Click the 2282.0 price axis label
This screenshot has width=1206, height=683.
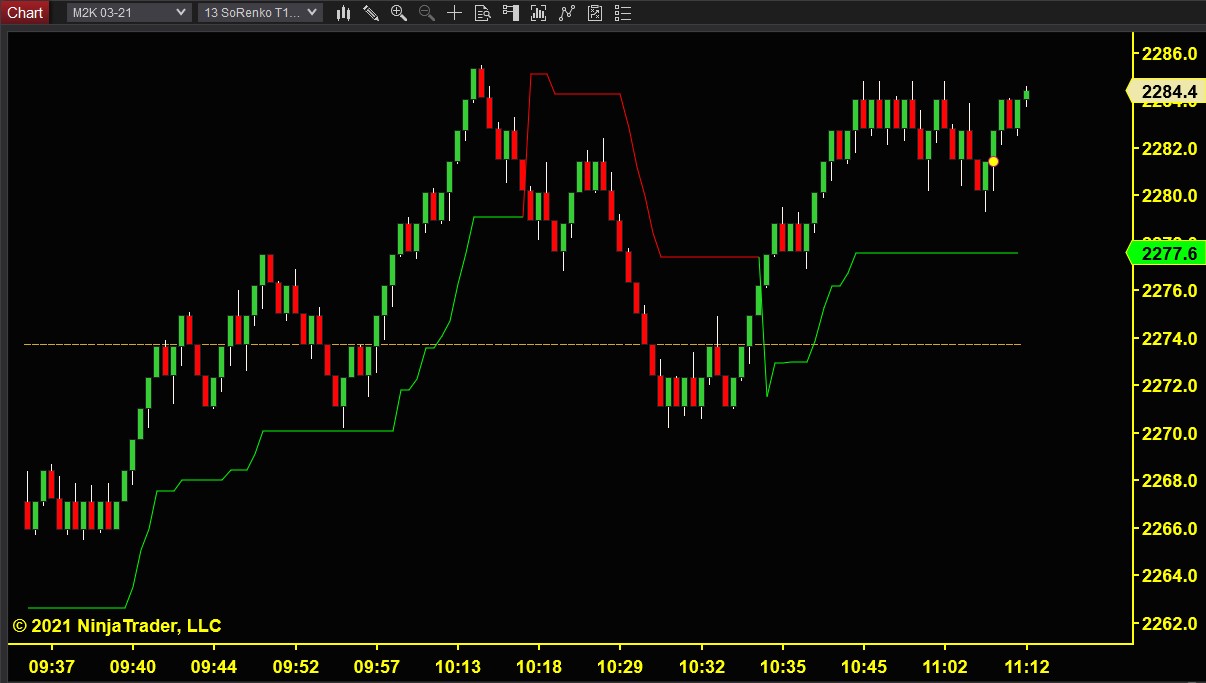[x=1169, y=148]
